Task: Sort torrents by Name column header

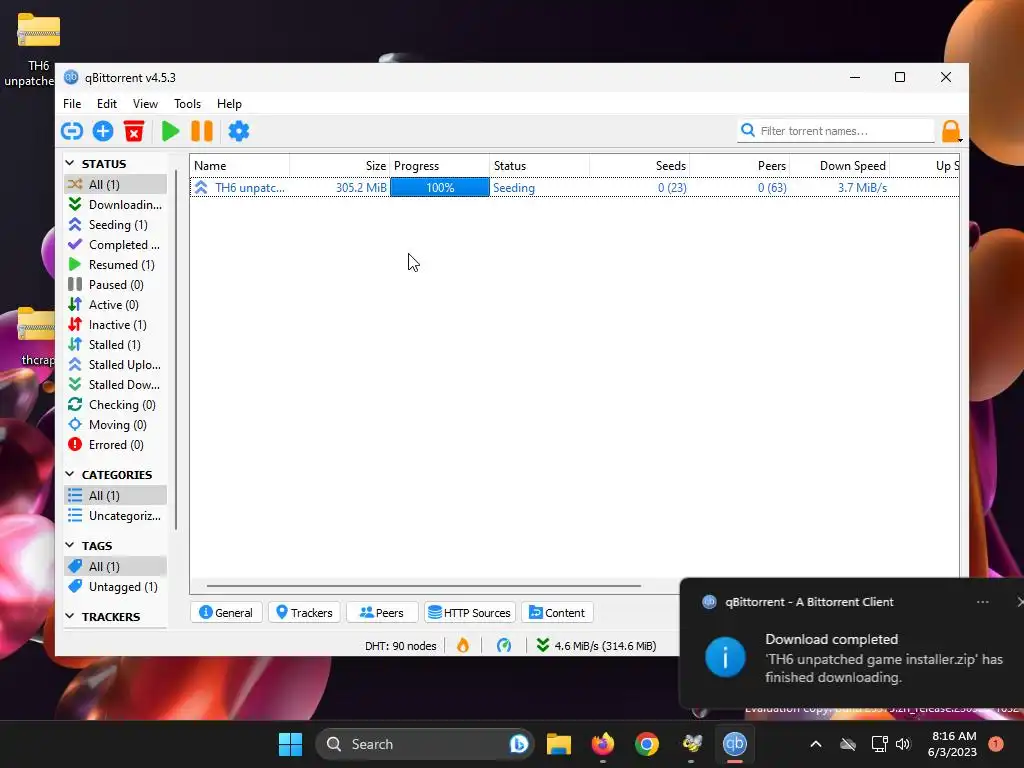Action: (x=240, y=166)
